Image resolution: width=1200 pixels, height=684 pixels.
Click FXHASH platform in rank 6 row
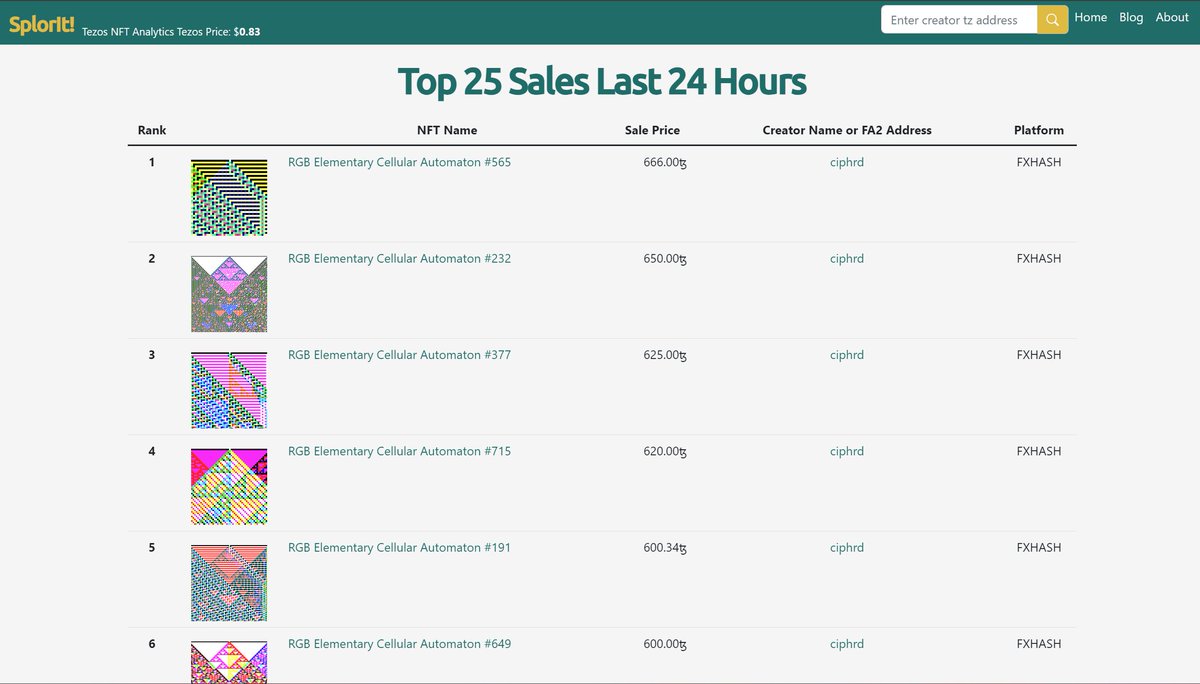point(1039,644)
